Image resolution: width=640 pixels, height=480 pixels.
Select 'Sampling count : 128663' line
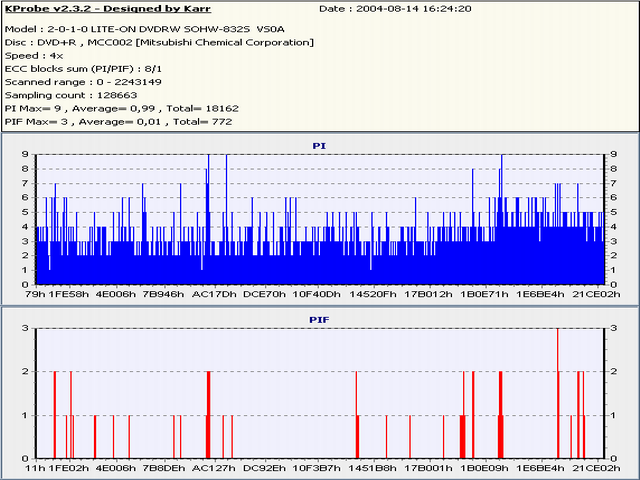71,95
